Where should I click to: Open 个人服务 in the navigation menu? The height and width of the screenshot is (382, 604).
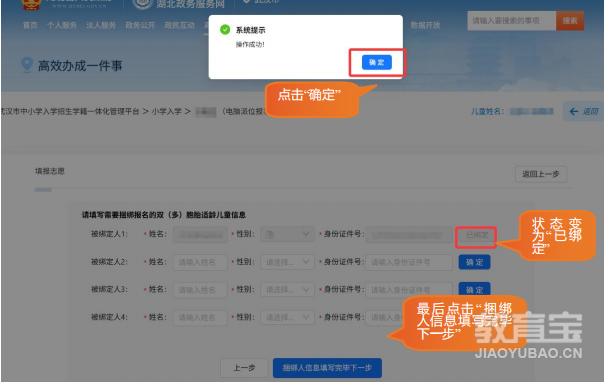pyautogui.click(x=62, y=25)
